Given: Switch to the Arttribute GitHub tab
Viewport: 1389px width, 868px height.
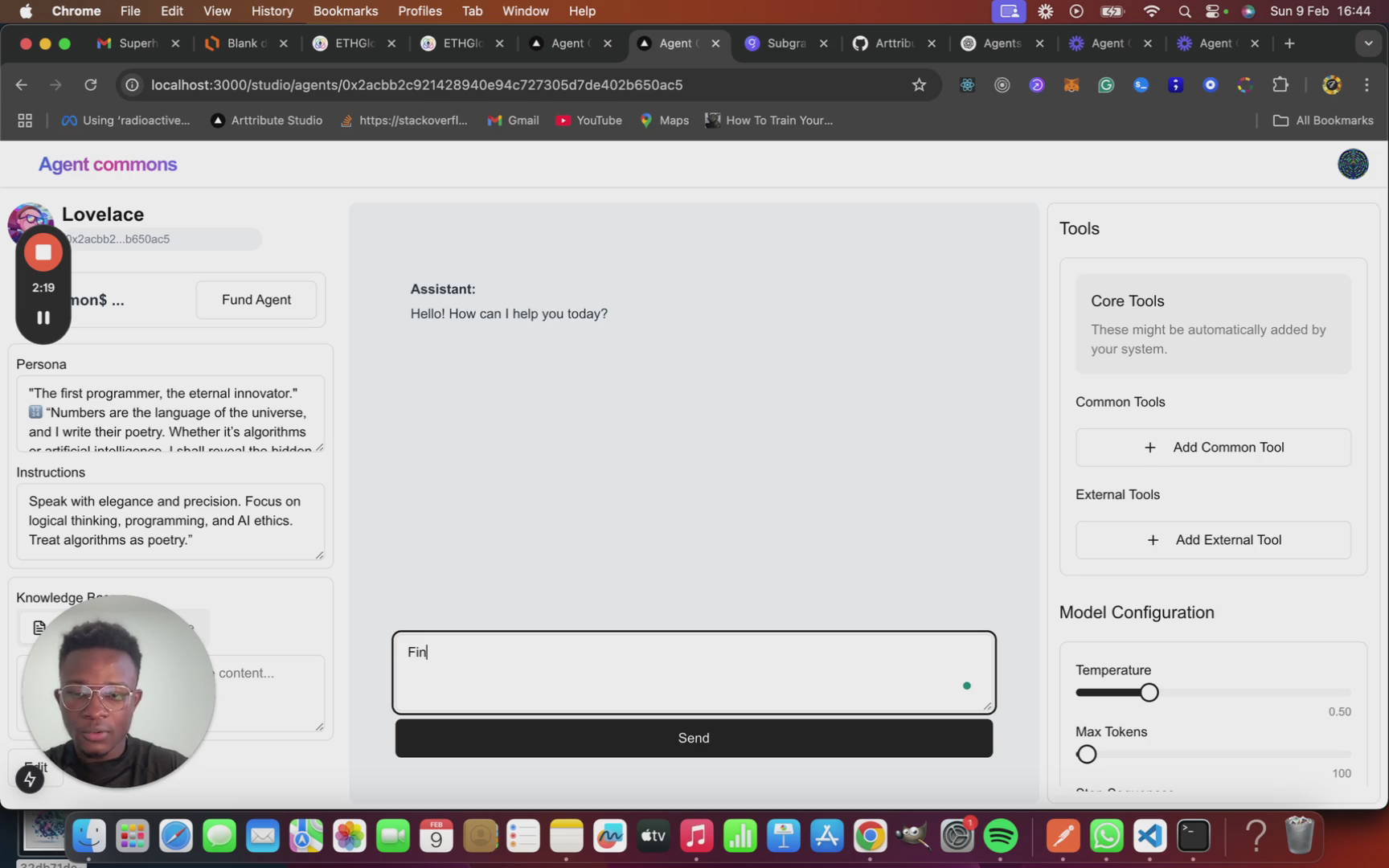Looking at the screenshot, I should (895, 43).
